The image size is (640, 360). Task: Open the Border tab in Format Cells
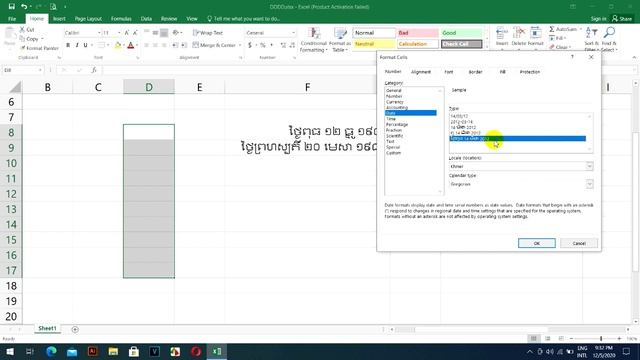(476, 72)
